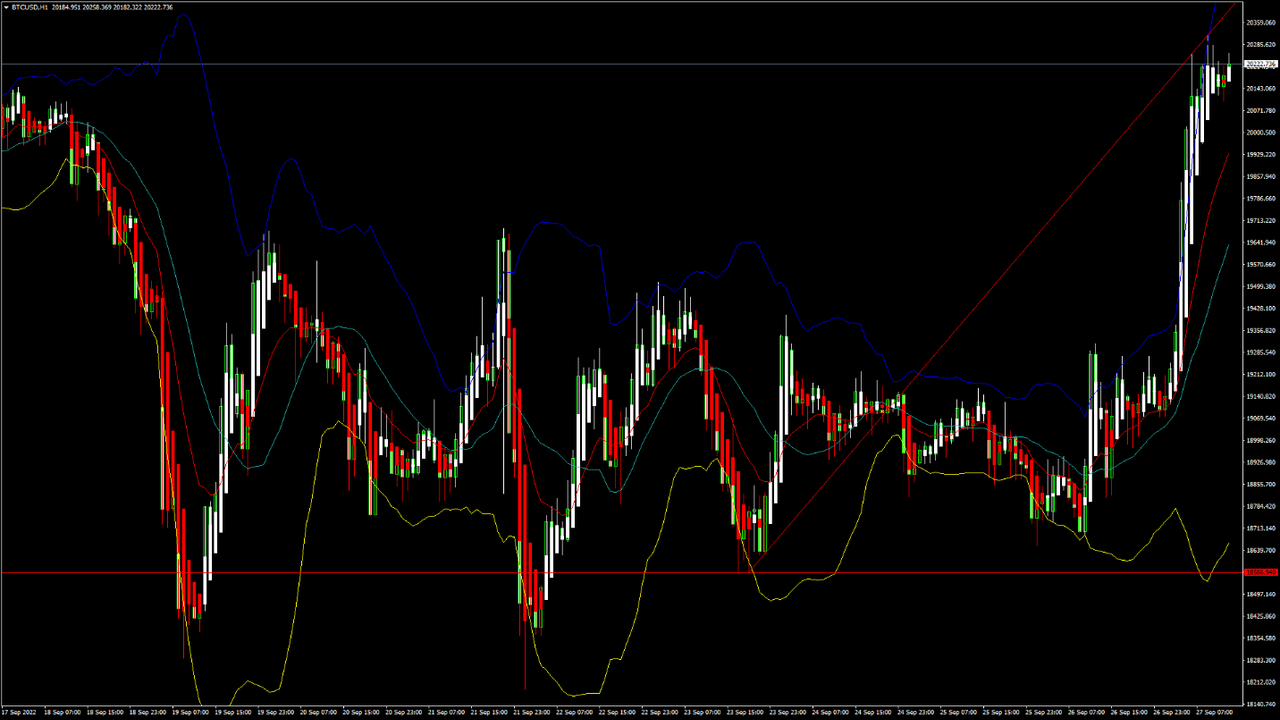Click the triangle arrow beside BTCUSD,H1 title
The image size is (1280, 720).
pos(5,7)
